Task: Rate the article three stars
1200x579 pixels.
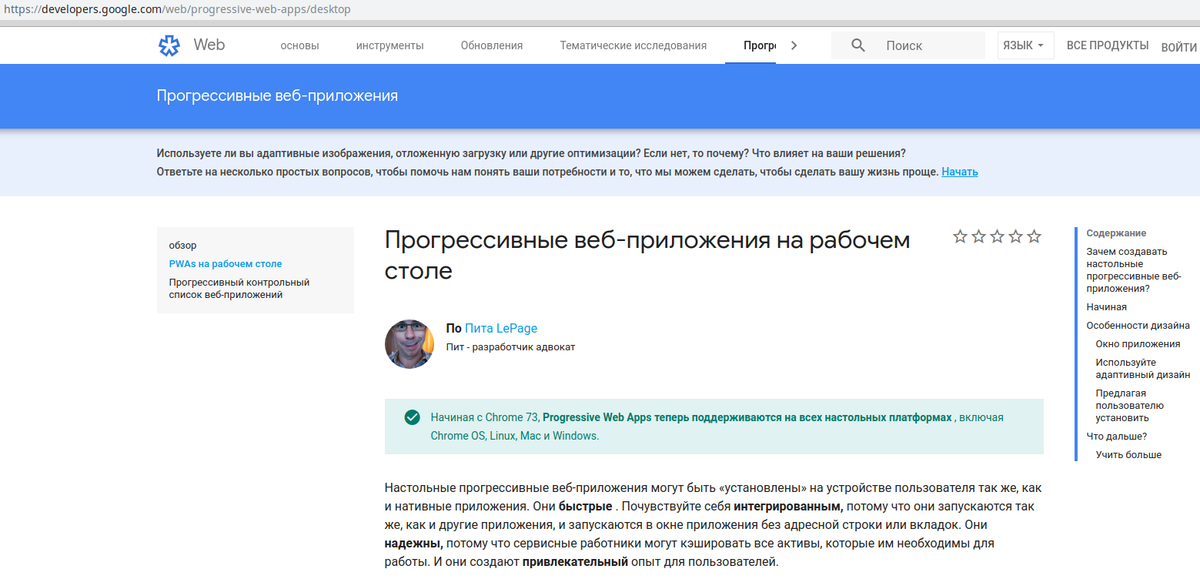Action: coord(997,237)
